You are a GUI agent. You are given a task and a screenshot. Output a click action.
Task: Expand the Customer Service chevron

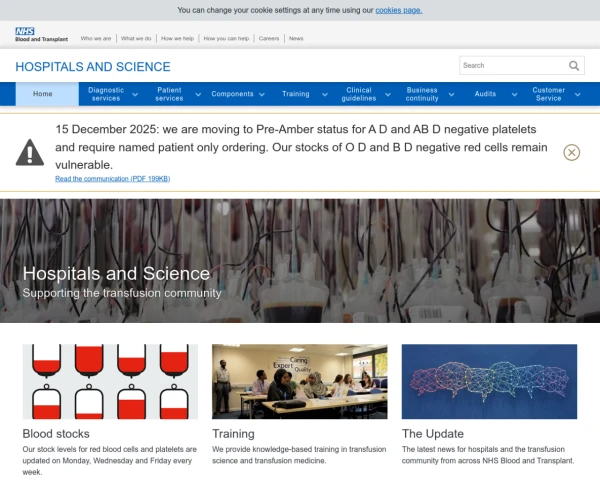click(577, 95)
